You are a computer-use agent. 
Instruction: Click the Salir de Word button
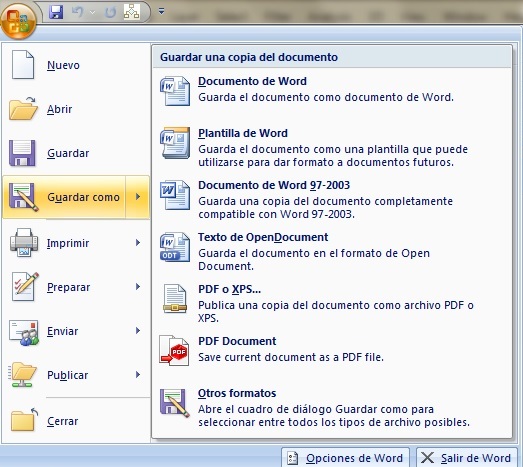[467, 458]
